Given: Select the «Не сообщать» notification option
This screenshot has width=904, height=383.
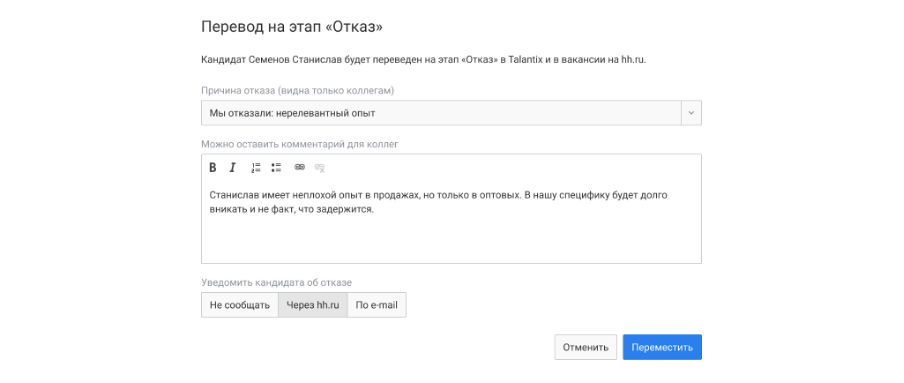Looking at the screenshot, I should pyautogui.click(x=240, y=305).
